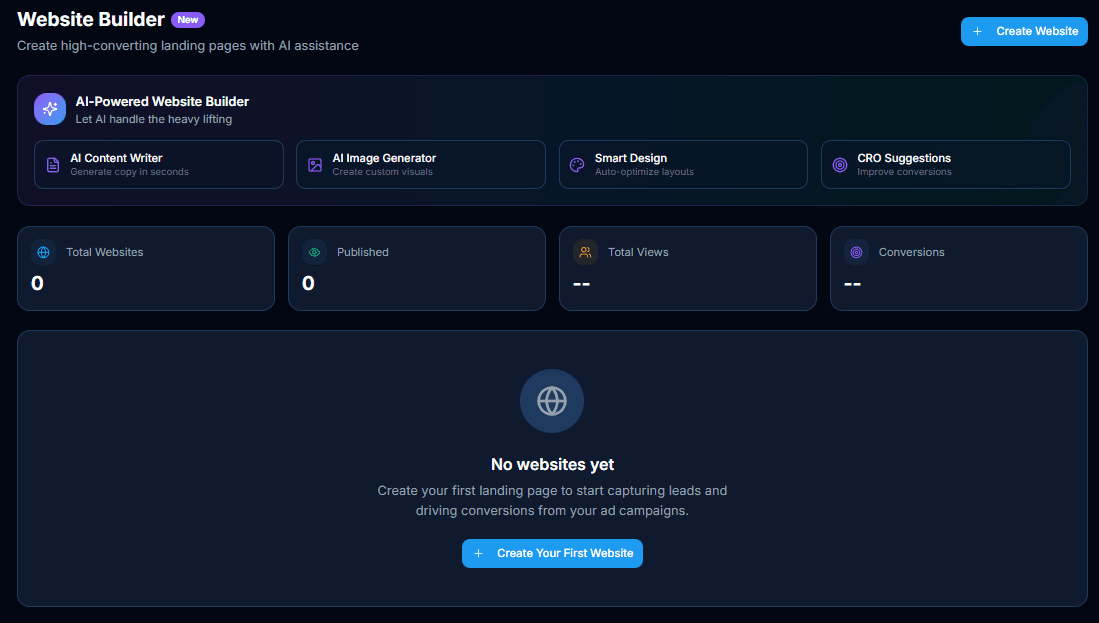Click the New badge next to Website Builder
This screenshot has width=1099, height=623.
point(188,19)
